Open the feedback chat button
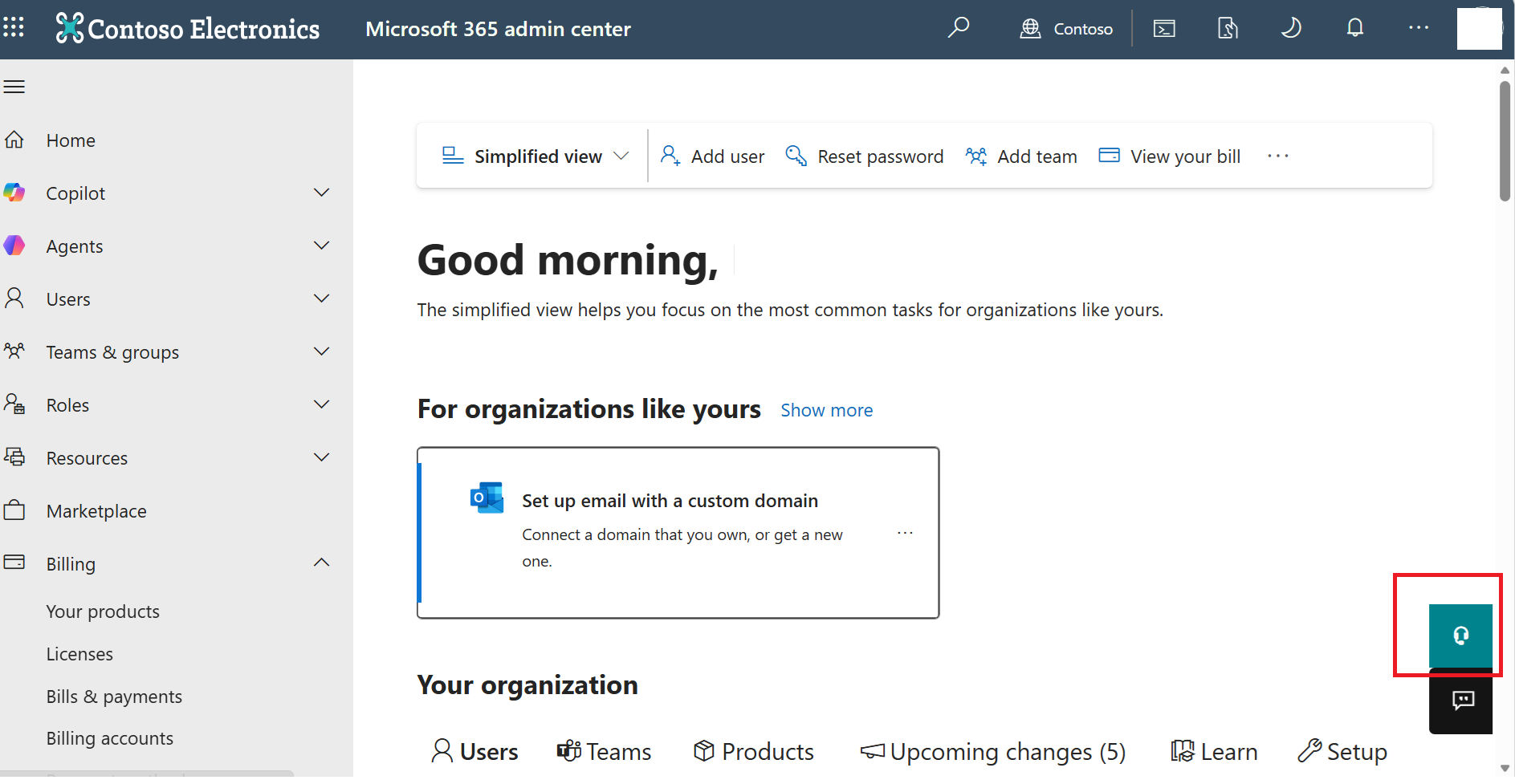The image size is (1515, 784). tap(1460, 701)
